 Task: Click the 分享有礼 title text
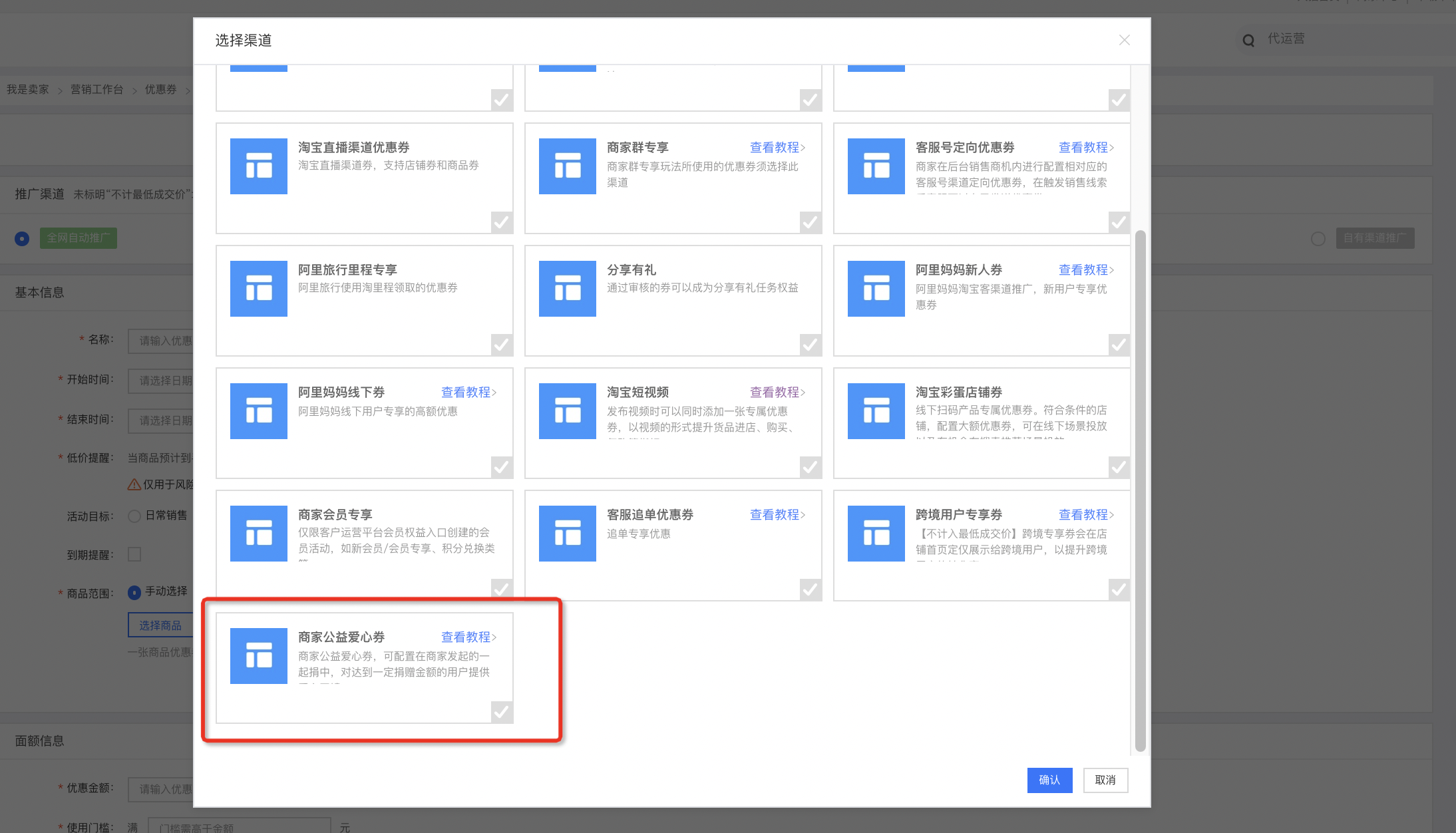click(x=632, y=270)
